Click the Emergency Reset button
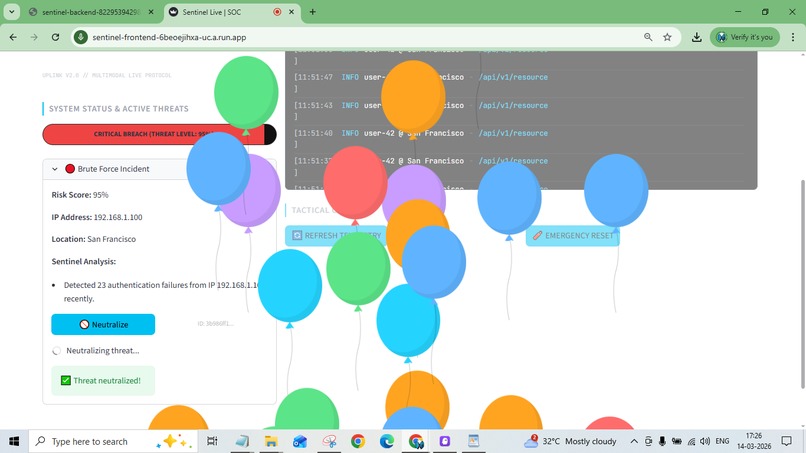The height and width of the screenshot is (453, 806). click(x=573, y=235)
